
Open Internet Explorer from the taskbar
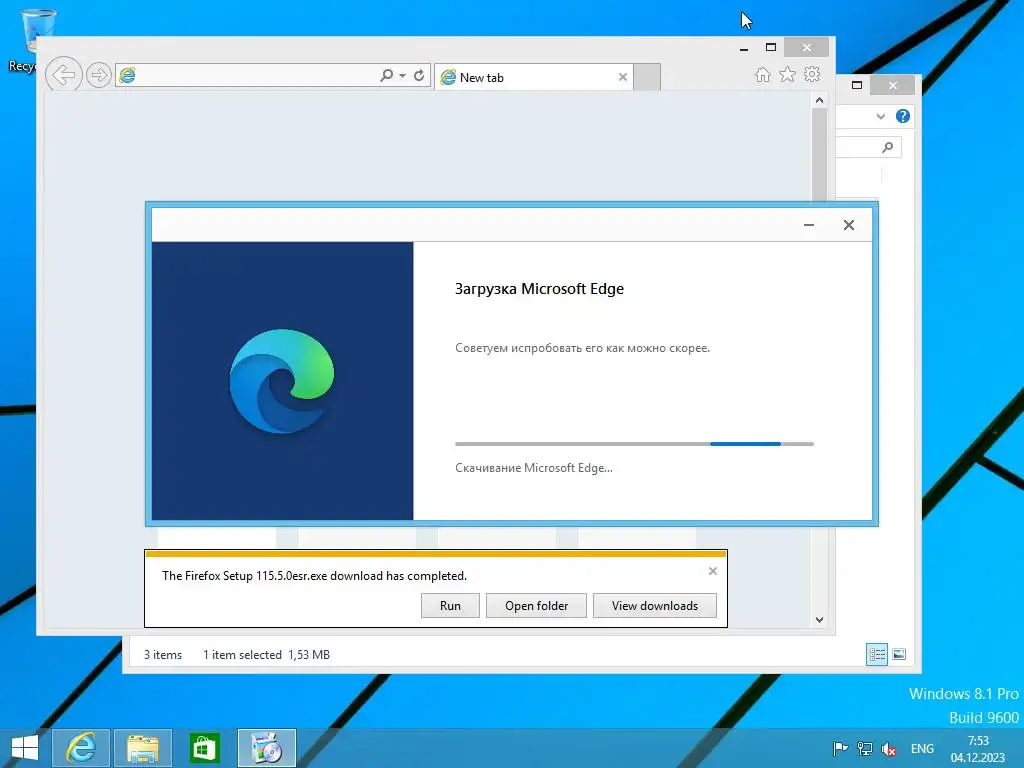(80, 748)
